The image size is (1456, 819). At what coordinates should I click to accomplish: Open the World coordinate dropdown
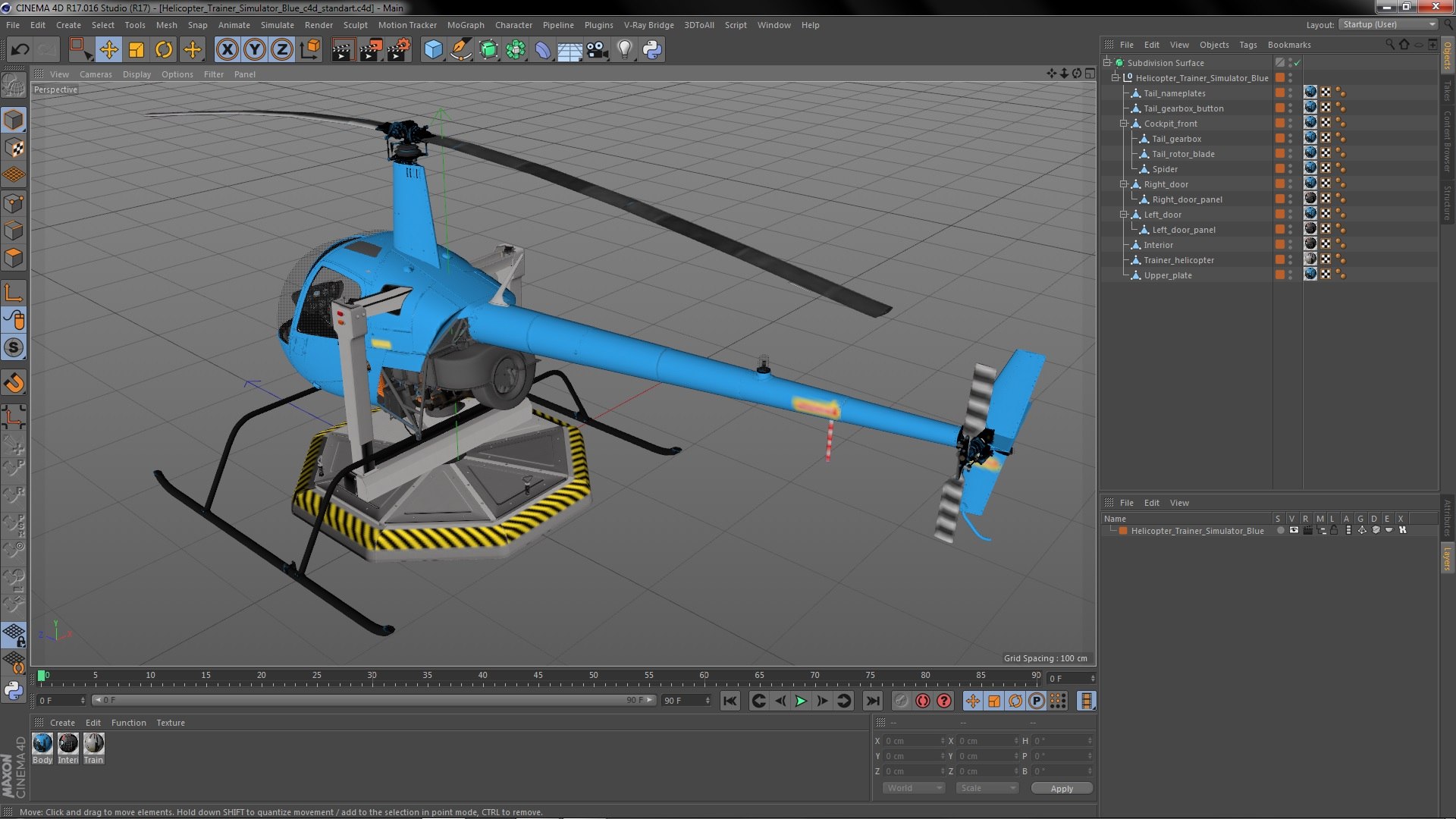[x=914, y=788]
